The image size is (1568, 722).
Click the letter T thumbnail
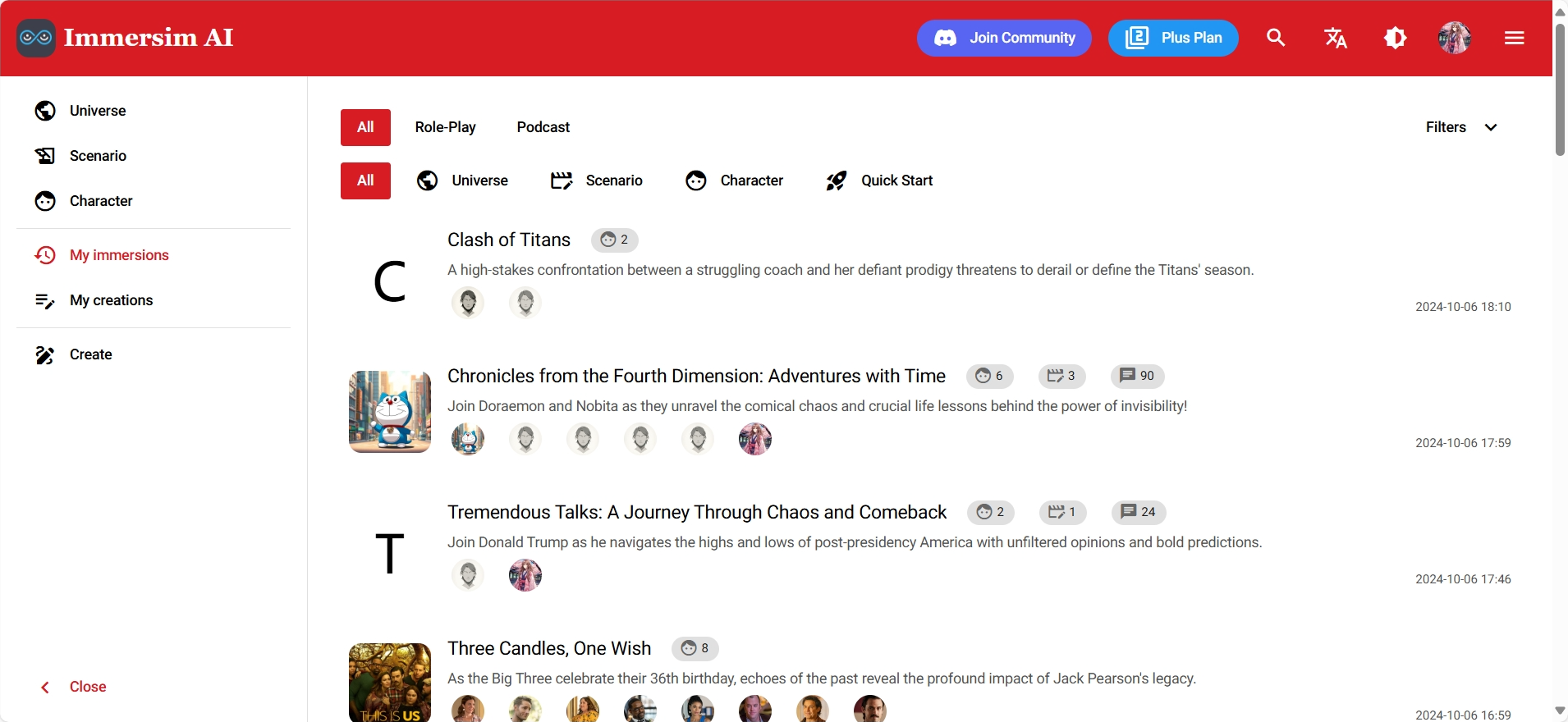390,554
